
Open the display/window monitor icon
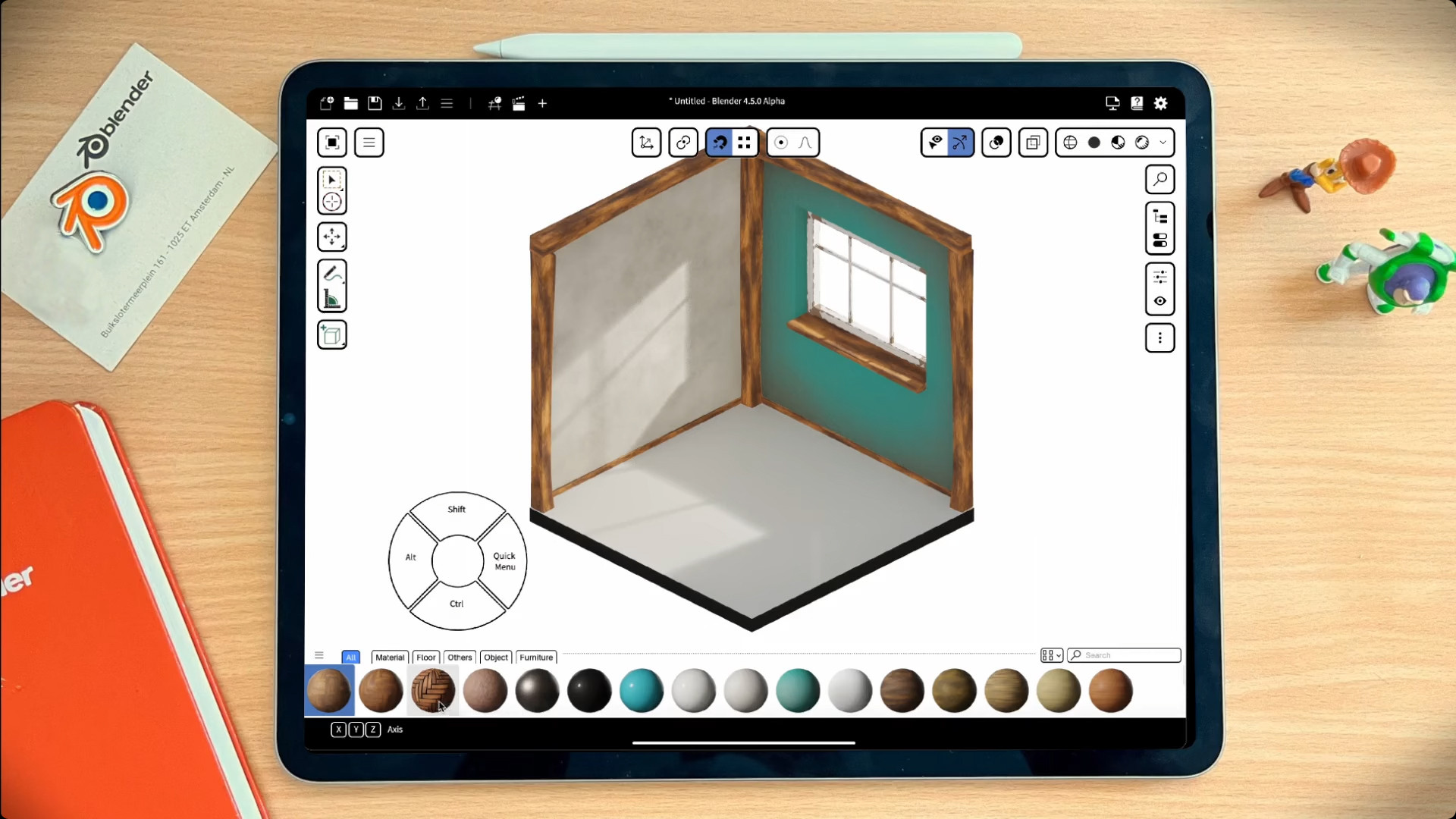click(1112, 103)
